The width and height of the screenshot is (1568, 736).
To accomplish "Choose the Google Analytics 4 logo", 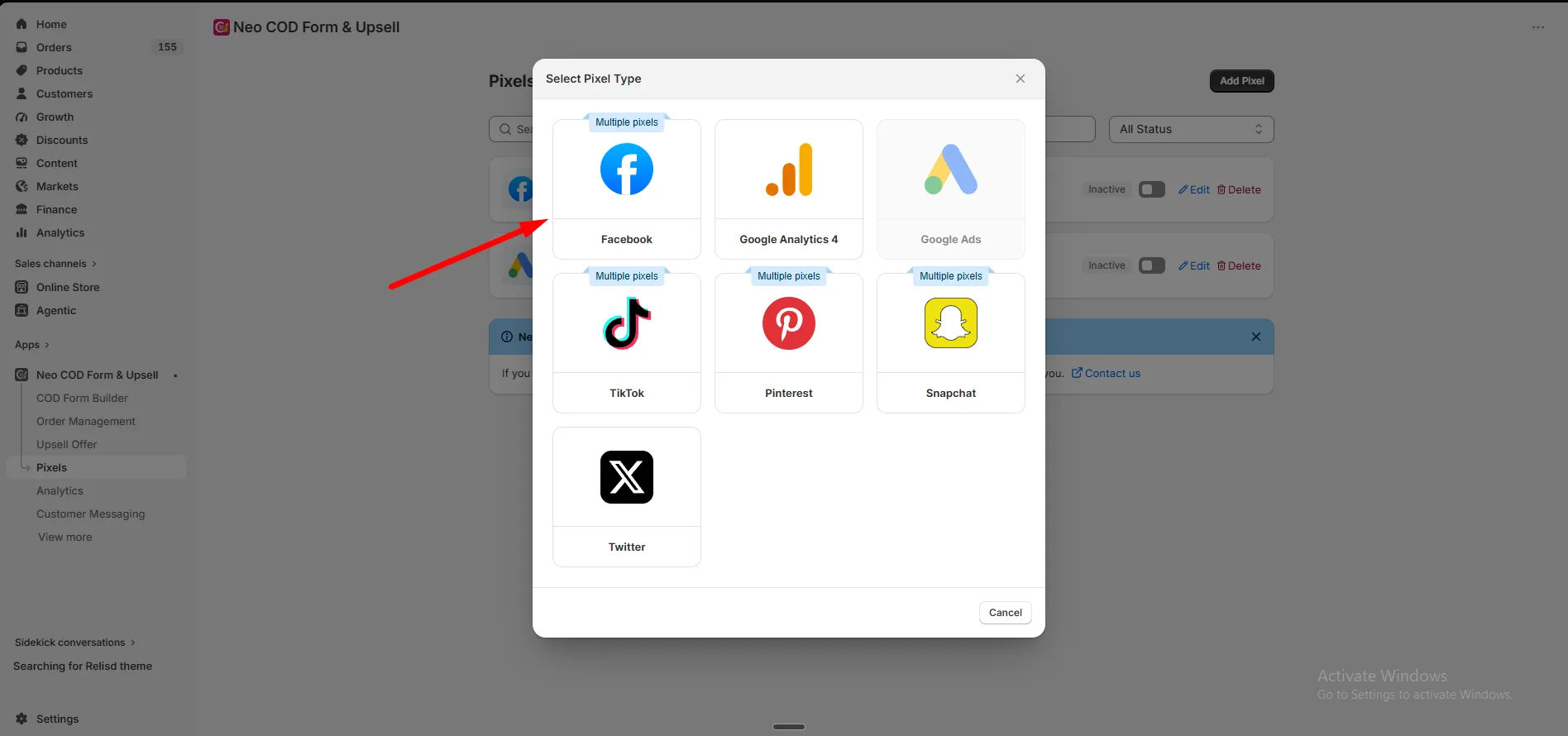I will click(x=789, y=169).
